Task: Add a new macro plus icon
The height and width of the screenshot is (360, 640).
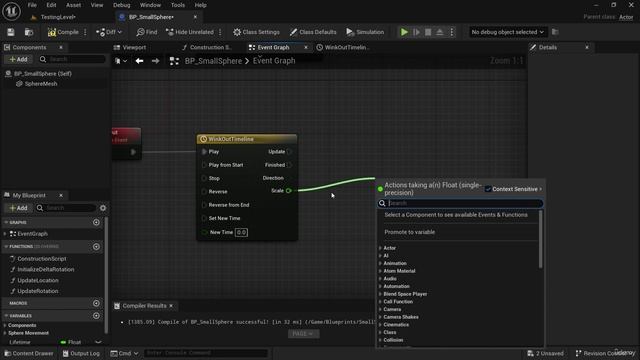Action: [x=96, y=303]
